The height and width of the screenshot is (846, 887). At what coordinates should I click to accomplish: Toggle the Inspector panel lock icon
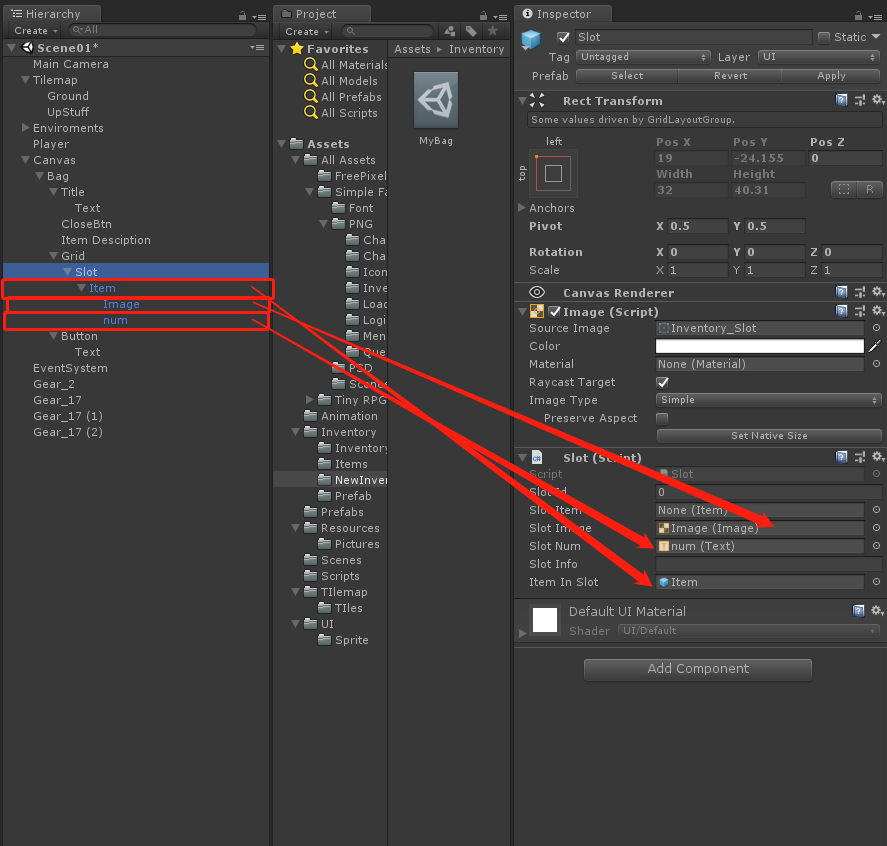[858, 16]
